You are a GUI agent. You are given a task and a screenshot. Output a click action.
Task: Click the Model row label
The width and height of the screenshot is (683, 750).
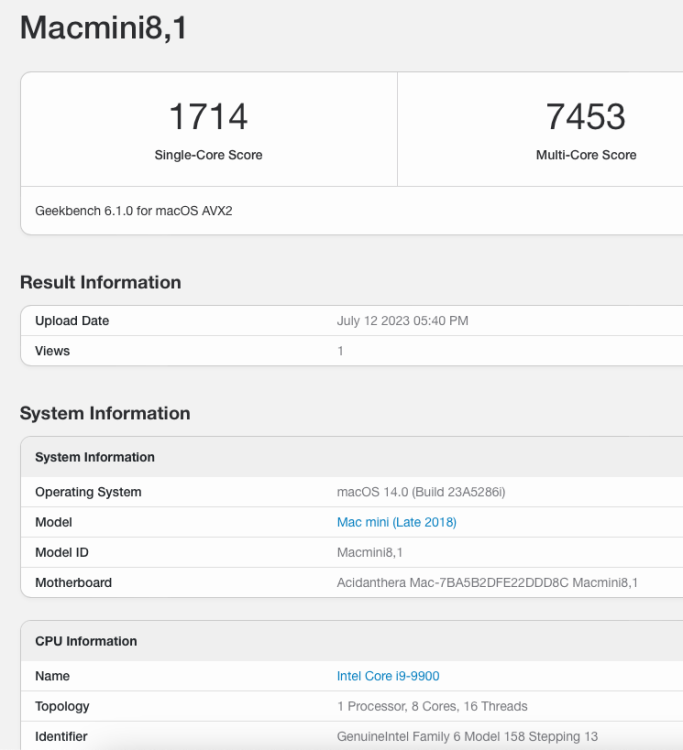coord(54,522)
